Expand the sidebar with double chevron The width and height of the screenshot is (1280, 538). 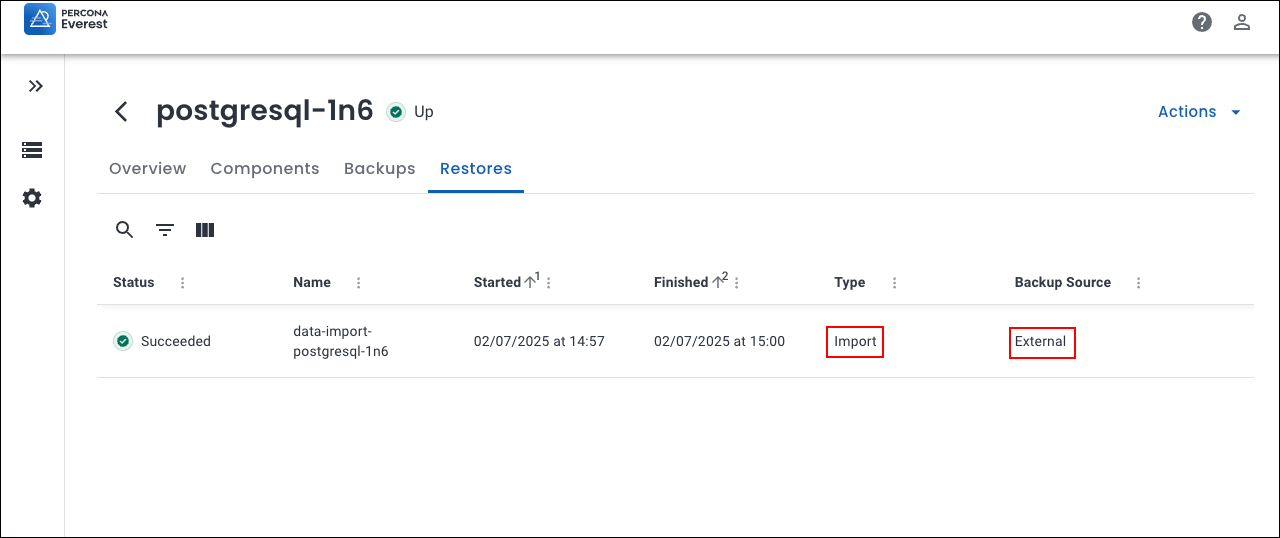pyautogui.click(x=36, y=86)
